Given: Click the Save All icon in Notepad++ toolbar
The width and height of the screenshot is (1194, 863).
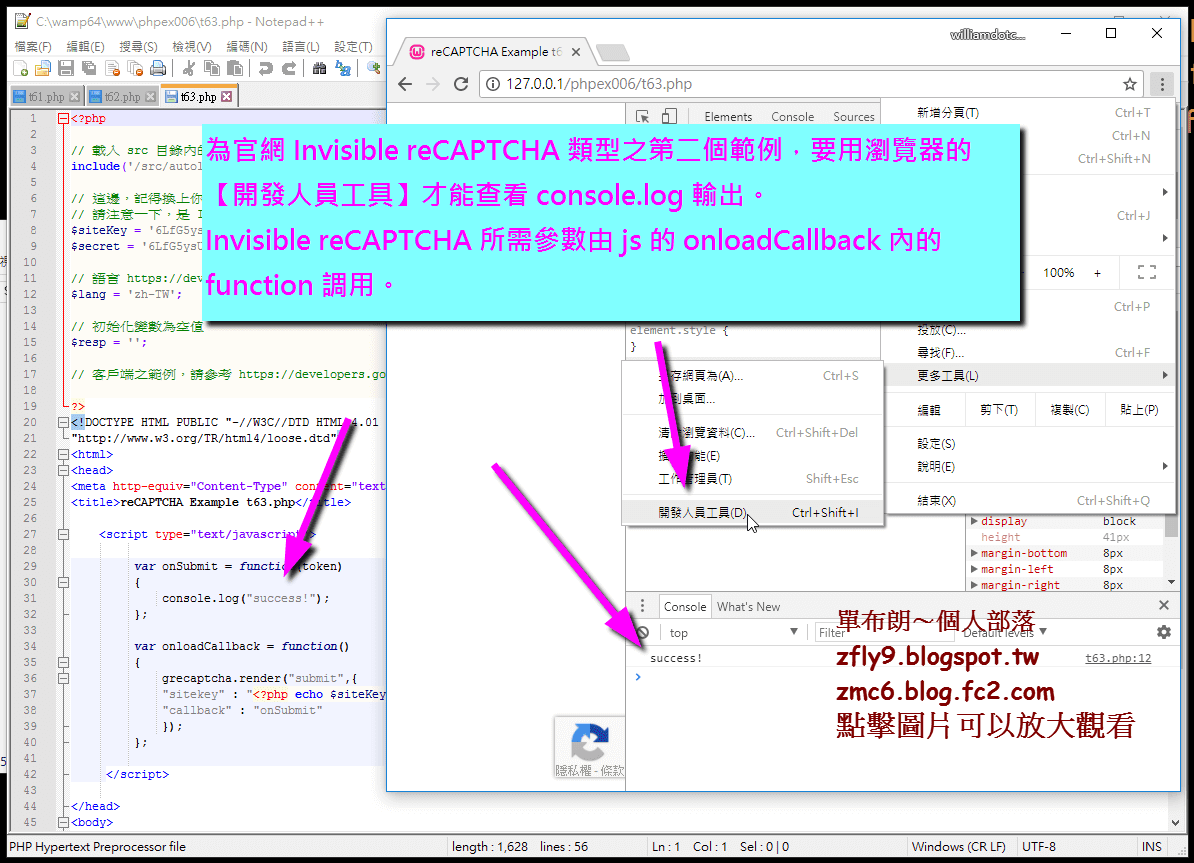Looking at the screenshot, I should [x=89, y=69].
